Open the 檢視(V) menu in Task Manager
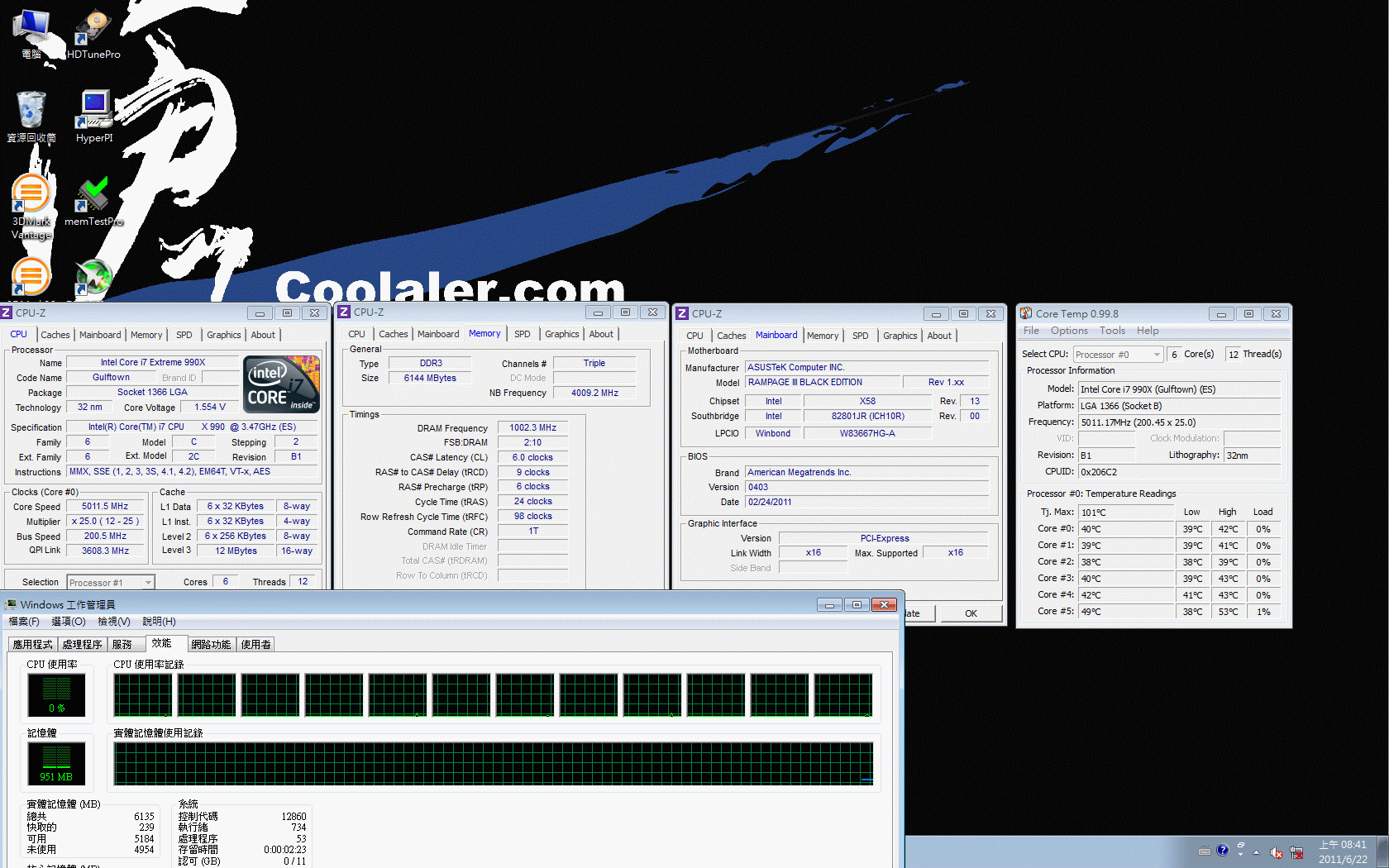Image resolution: width=1389 pixels, height=868 pixels. click(x=113, y=622)
